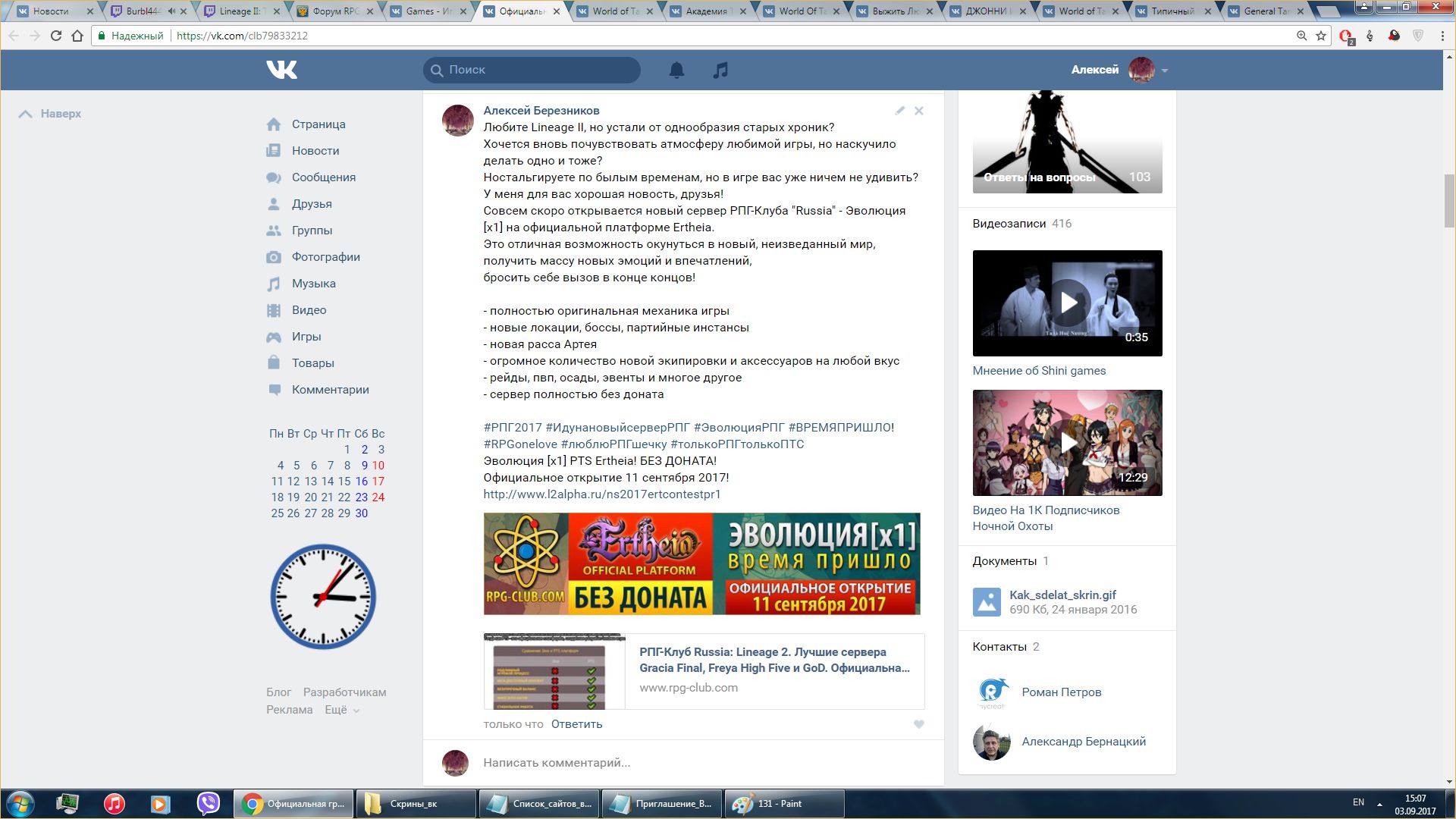
Task: Click the Разработчикам footer link
Action: coord(344,692)
